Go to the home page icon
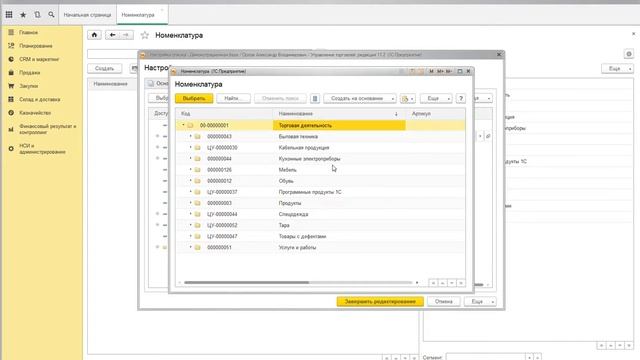 pyautogui.click(x=94, y=35)
